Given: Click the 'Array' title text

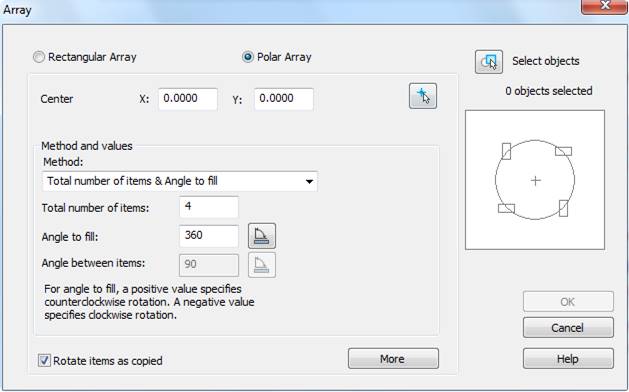Looking at the screenshot, I should [x=17, y=10].
